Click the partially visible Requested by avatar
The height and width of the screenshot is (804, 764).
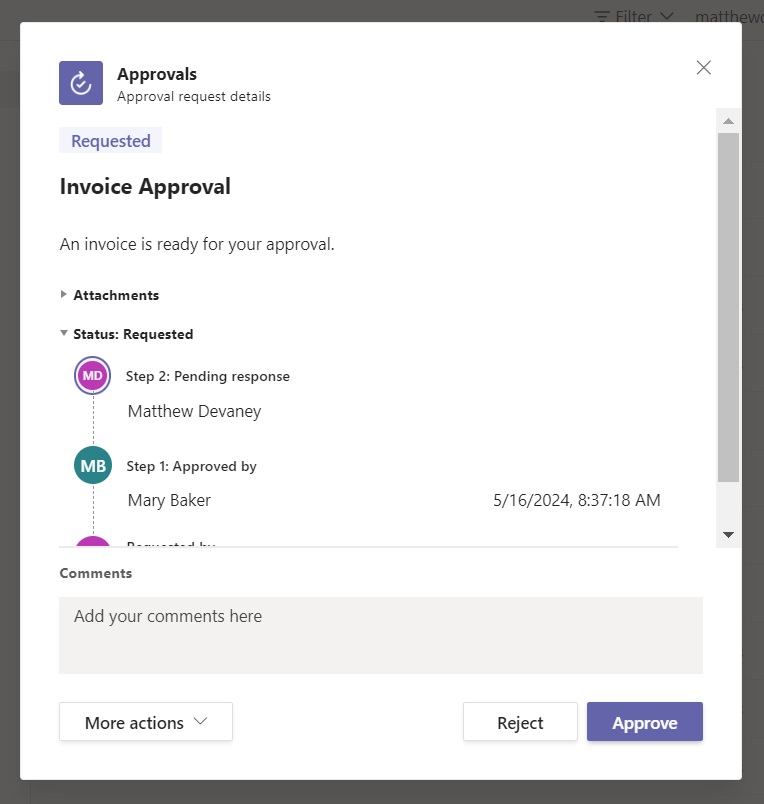click(92, 545)
